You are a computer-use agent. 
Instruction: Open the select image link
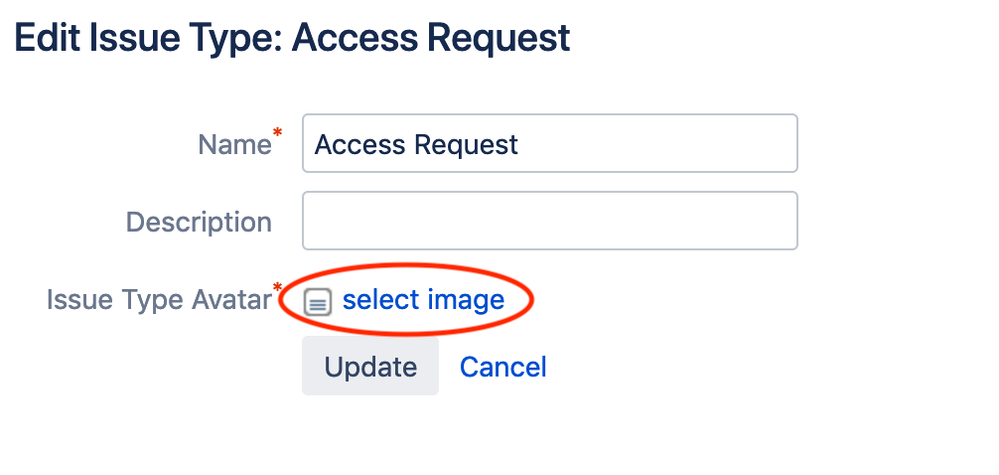pos(423,300)
